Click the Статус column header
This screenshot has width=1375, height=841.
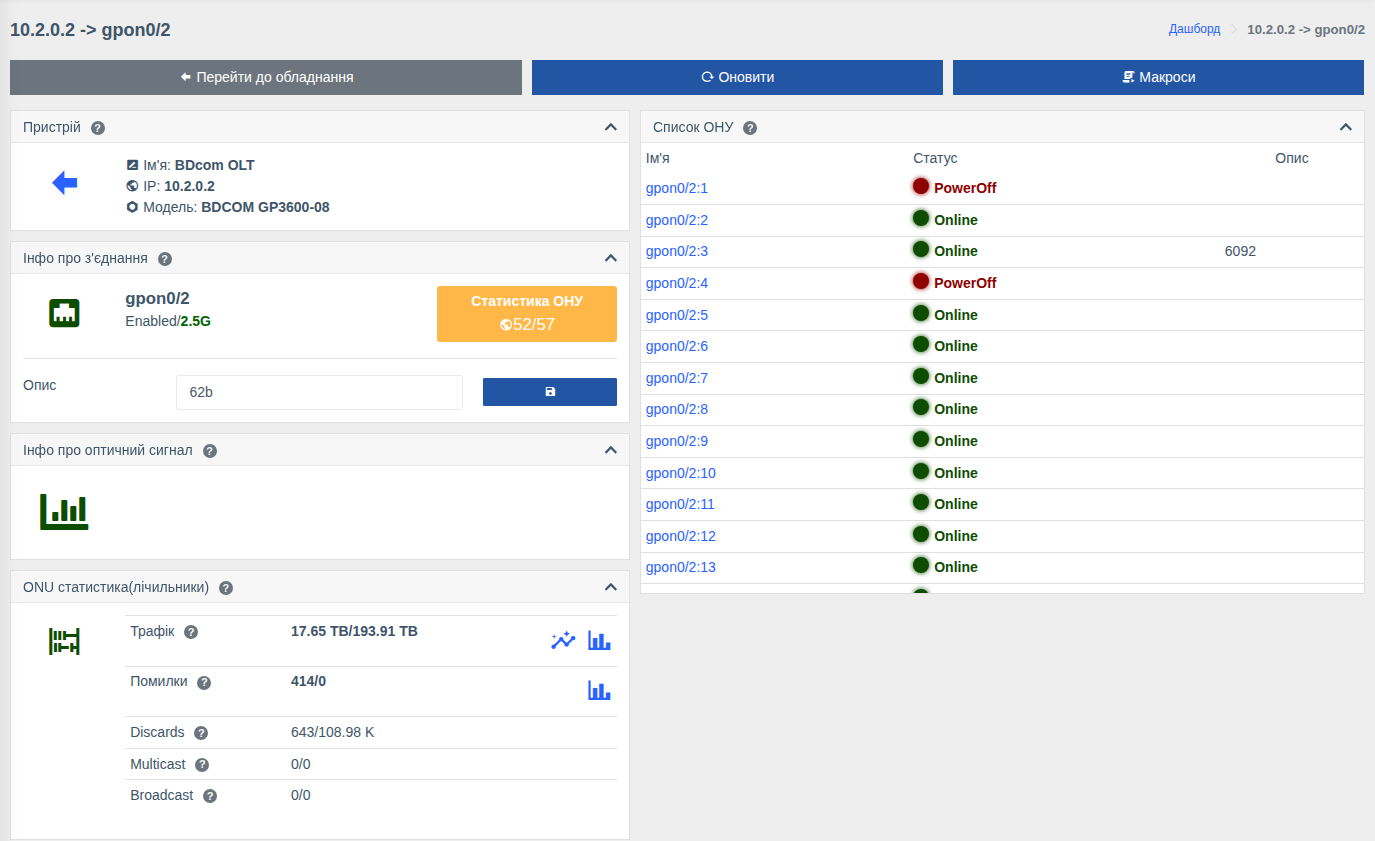935,158
